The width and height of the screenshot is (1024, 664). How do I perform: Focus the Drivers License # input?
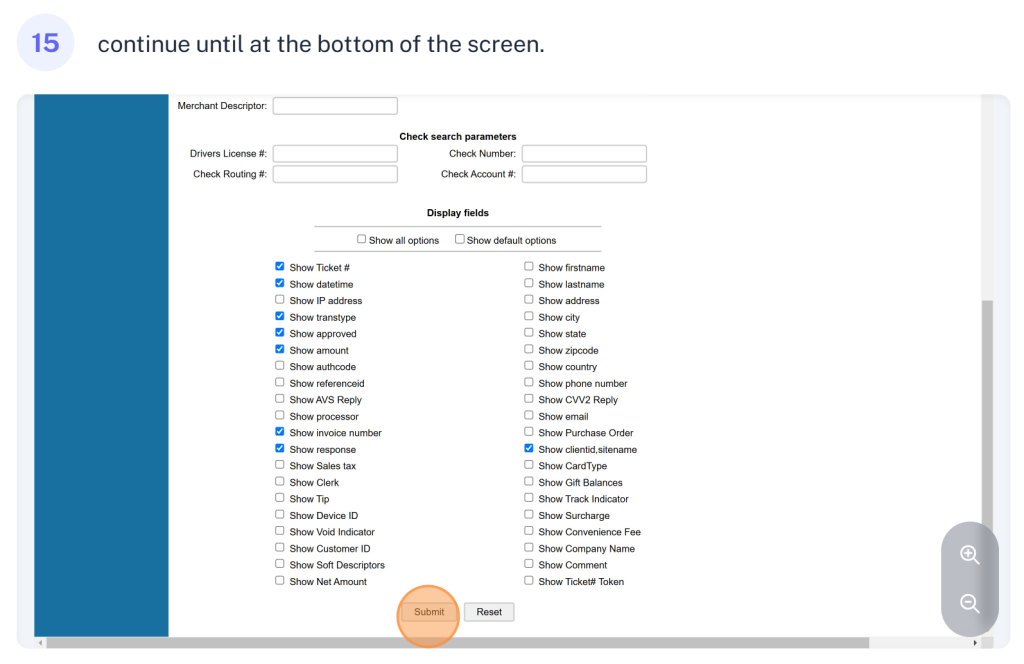click(335, 154)
